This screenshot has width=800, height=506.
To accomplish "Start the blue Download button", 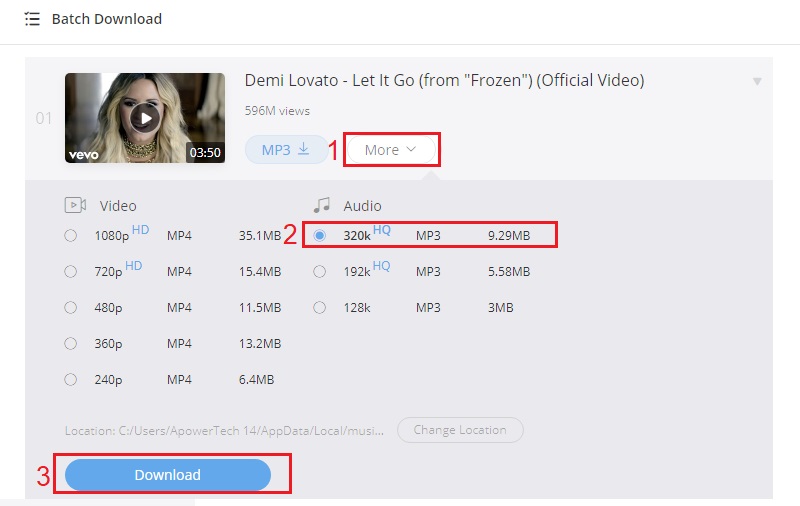I will 167,475.
